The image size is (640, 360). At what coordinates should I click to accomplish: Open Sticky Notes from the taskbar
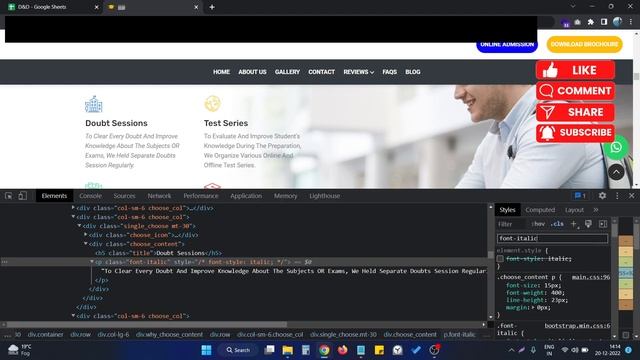click(379, 350)
